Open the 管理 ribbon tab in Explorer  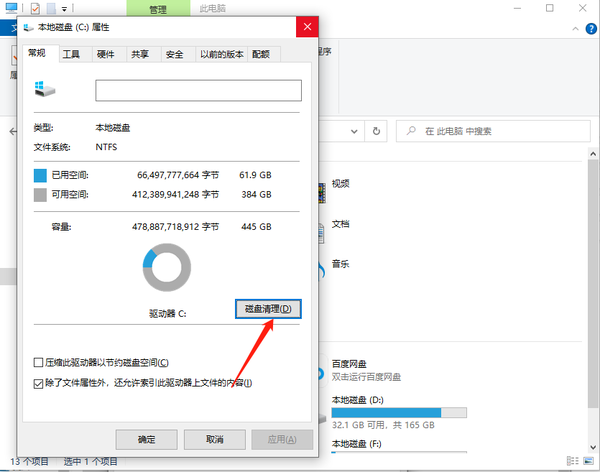tap(158, 8)
